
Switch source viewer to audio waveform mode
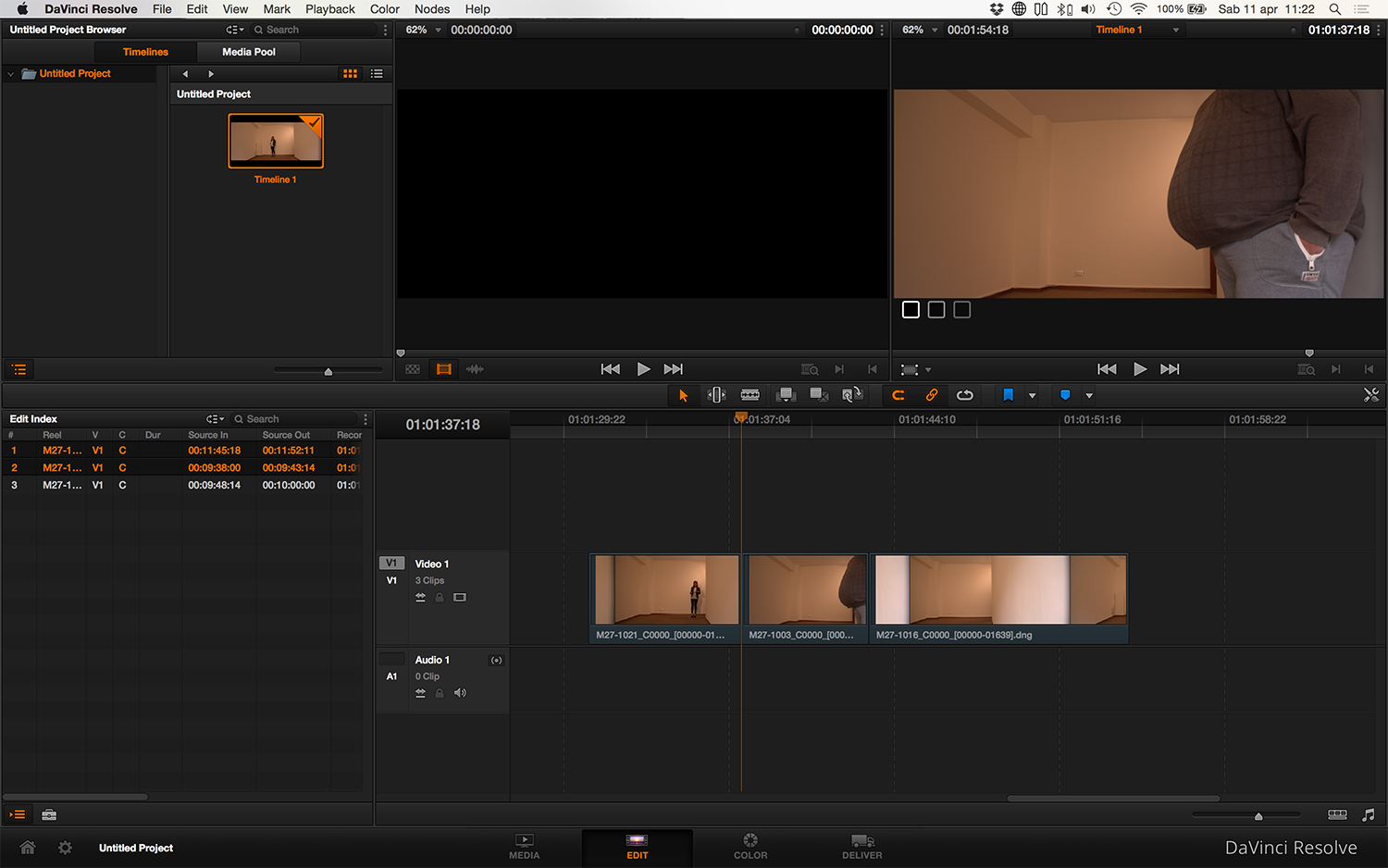click(x=475, y=369)
